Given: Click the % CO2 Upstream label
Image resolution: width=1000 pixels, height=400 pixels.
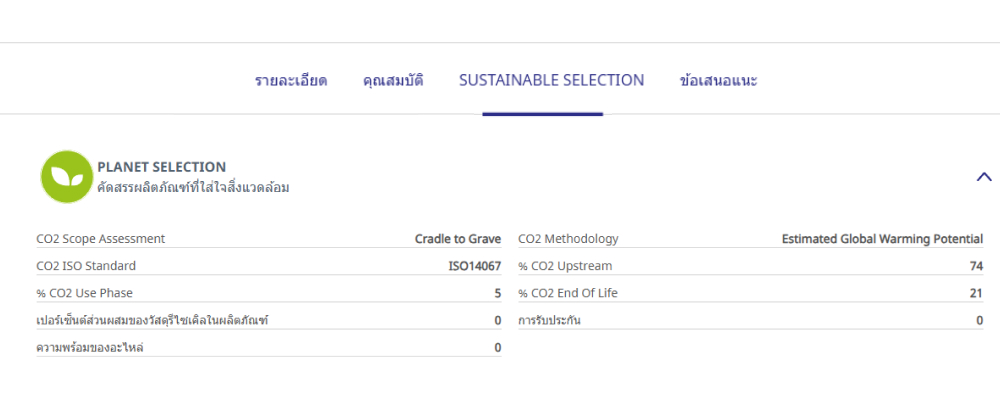Looking at the screenshot, I should (565, 266).
